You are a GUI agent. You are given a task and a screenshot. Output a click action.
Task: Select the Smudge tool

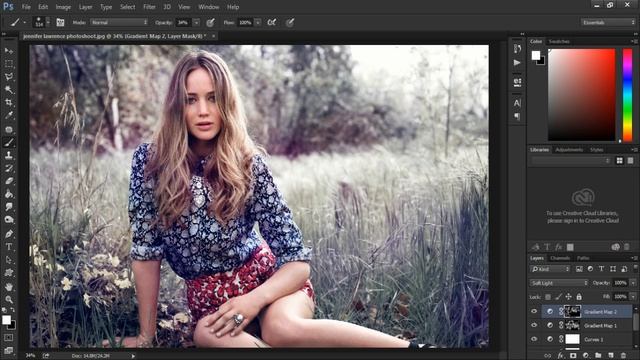9,207
